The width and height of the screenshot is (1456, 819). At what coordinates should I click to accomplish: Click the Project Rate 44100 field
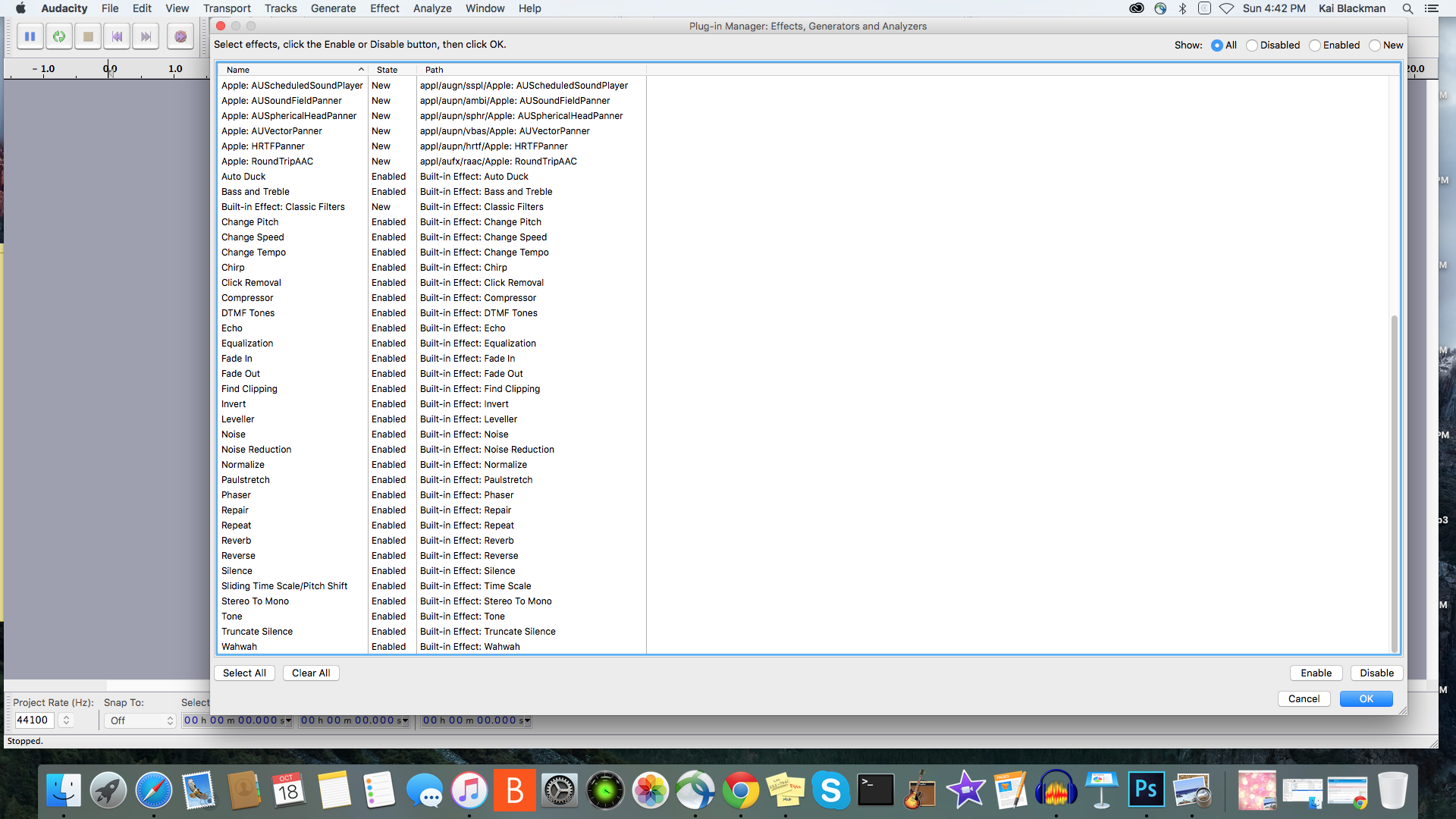34,720
